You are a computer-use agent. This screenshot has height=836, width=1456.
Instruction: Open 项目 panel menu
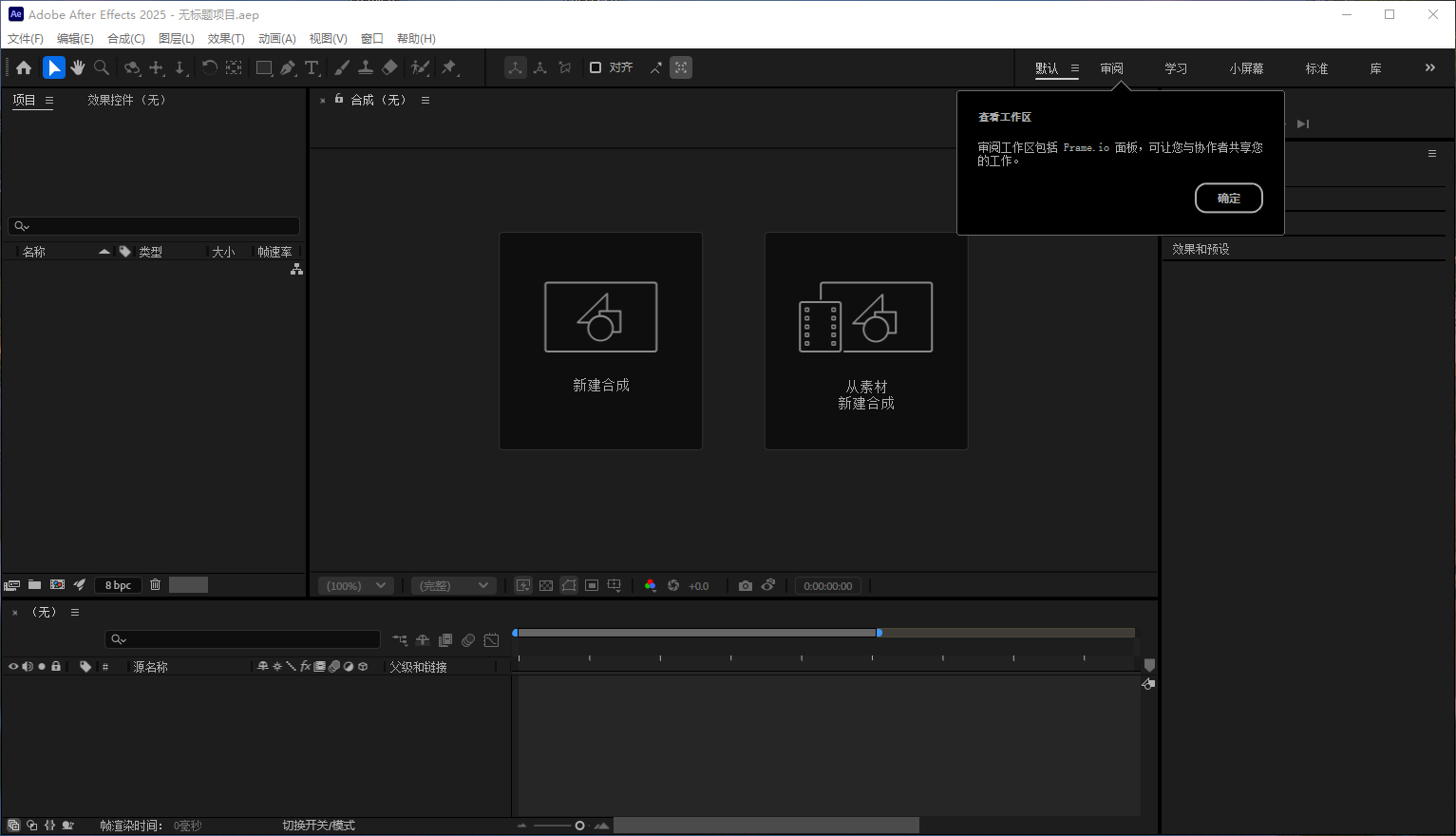coord(49,100)
